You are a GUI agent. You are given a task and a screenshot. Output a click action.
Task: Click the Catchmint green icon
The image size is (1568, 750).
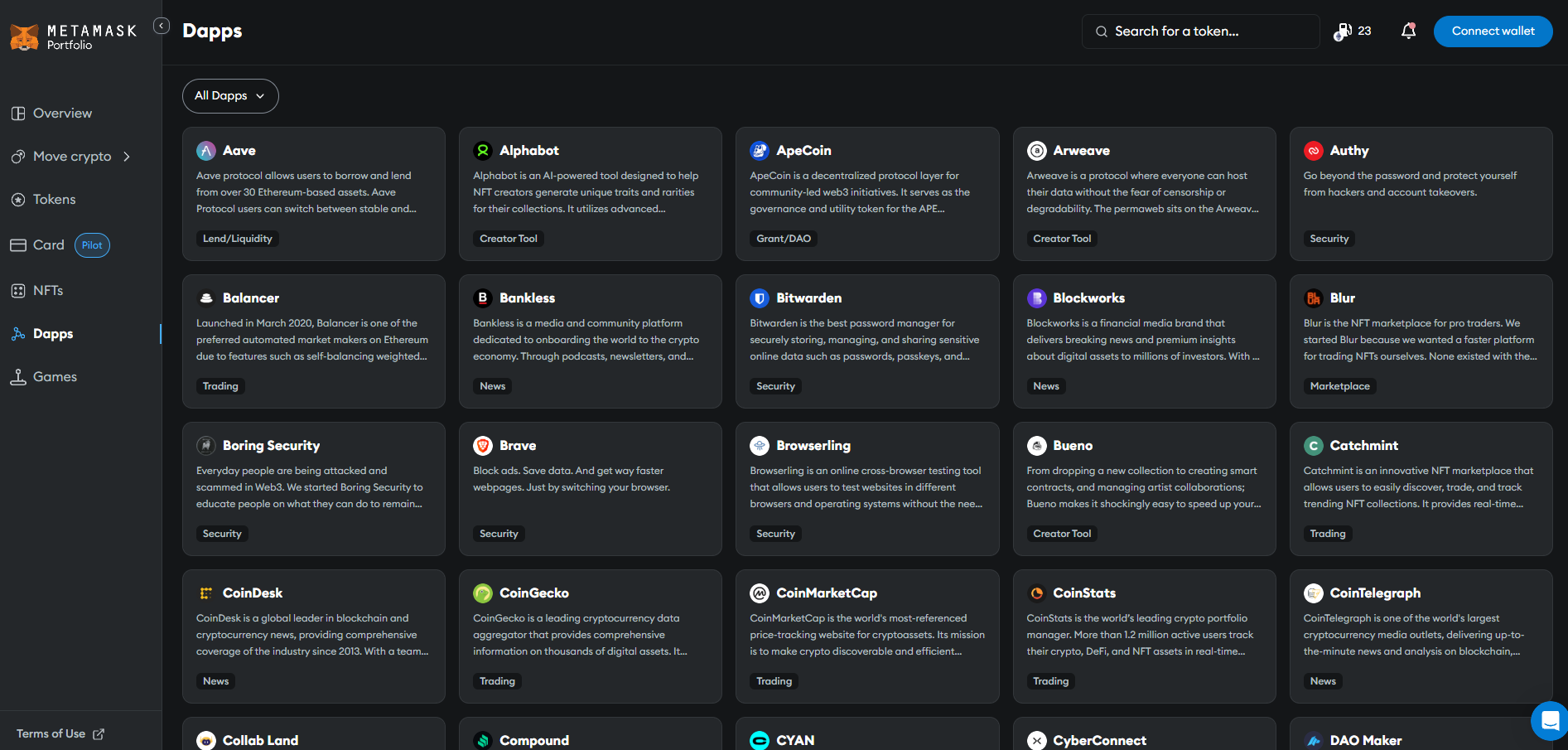1313,445
